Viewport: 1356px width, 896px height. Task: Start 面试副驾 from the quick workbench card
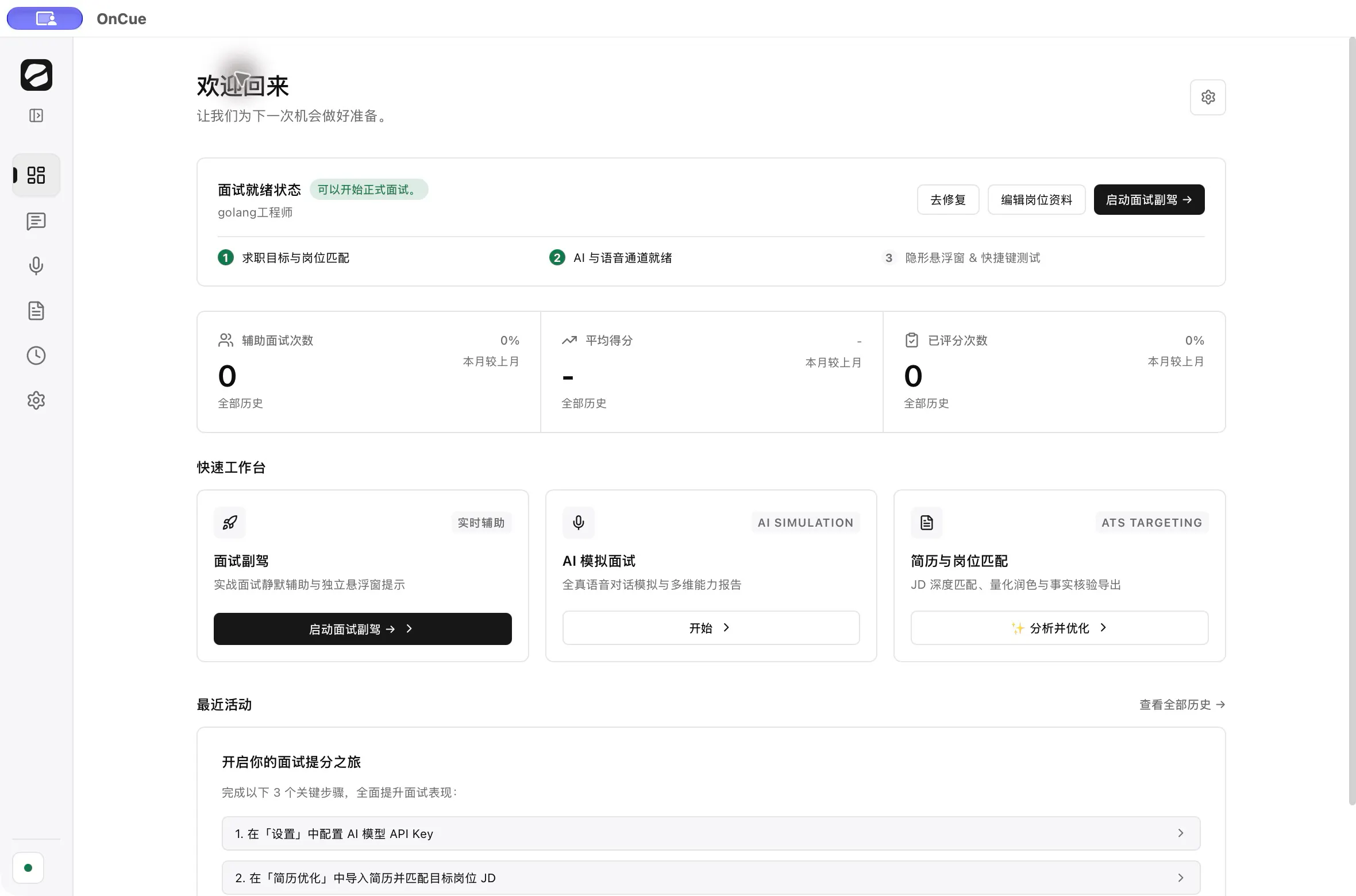363,629
